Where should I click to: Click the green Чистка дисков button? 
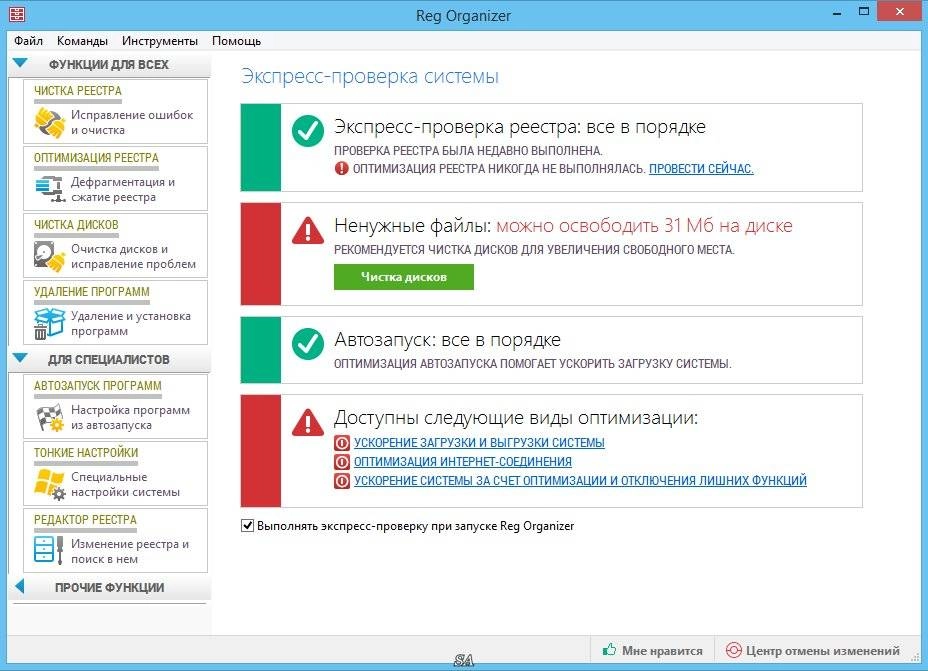pyautogui.click(x=404, y=277)
